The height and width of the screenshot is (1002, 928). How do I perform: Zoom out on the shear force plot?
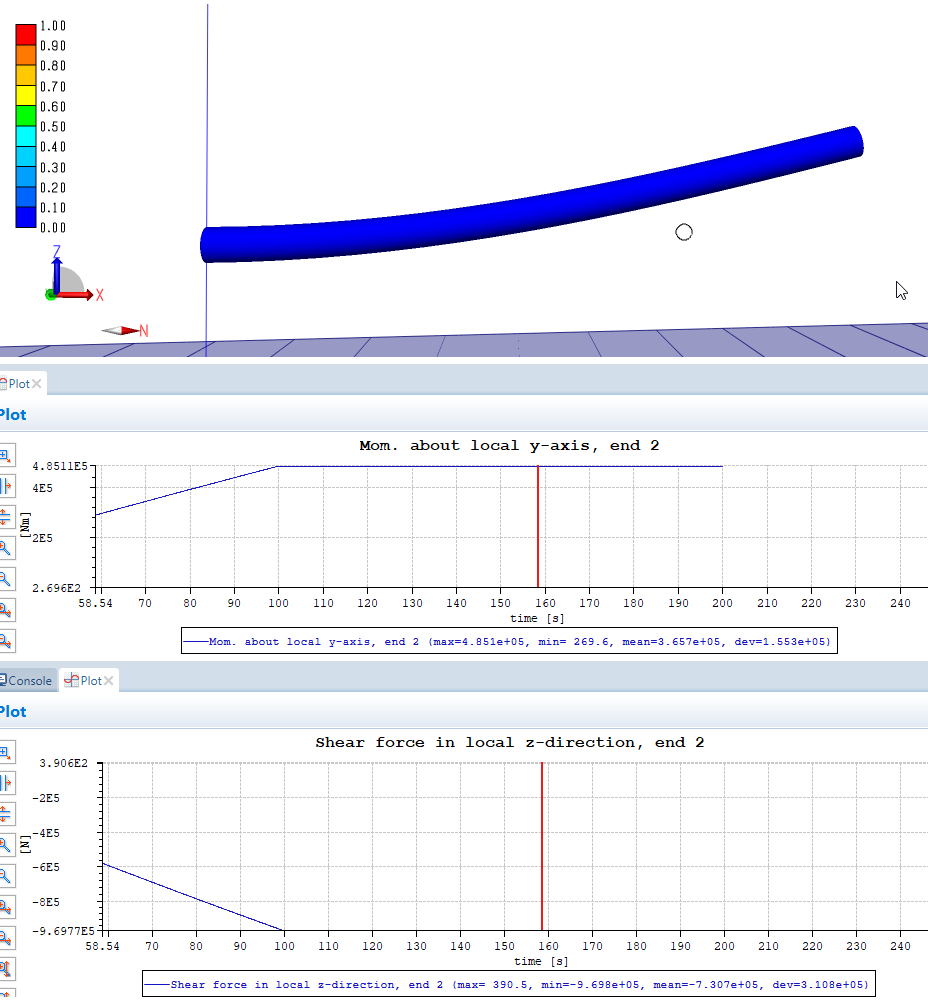(5, 876)
